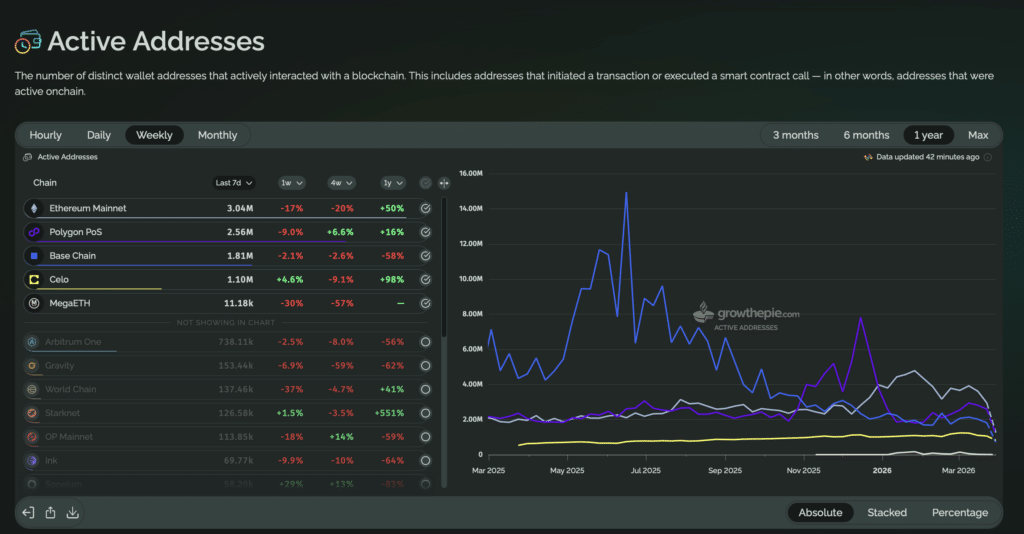Click the Celo chain logo
This screenshot has height=534, width=1024.
click(34, 279)
